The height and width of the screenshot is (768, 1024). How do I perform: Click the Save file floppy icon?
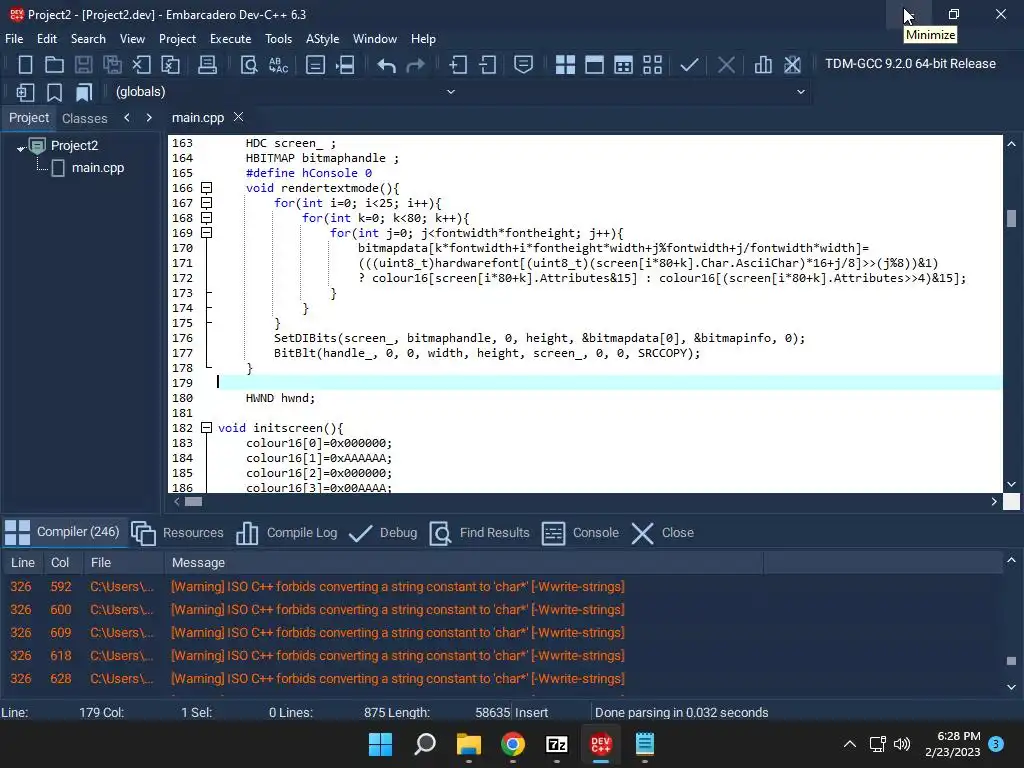[84, 65]
